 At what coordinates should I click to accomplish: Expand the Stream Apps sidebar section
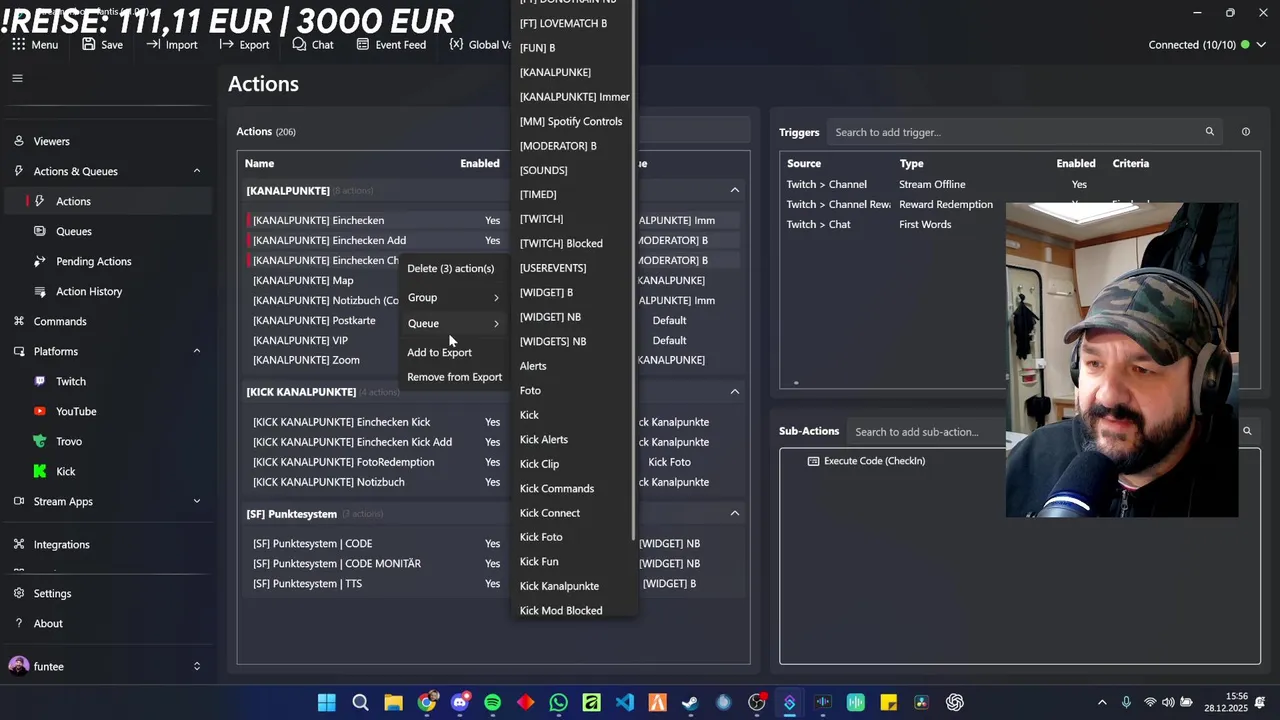click(196, 501)
